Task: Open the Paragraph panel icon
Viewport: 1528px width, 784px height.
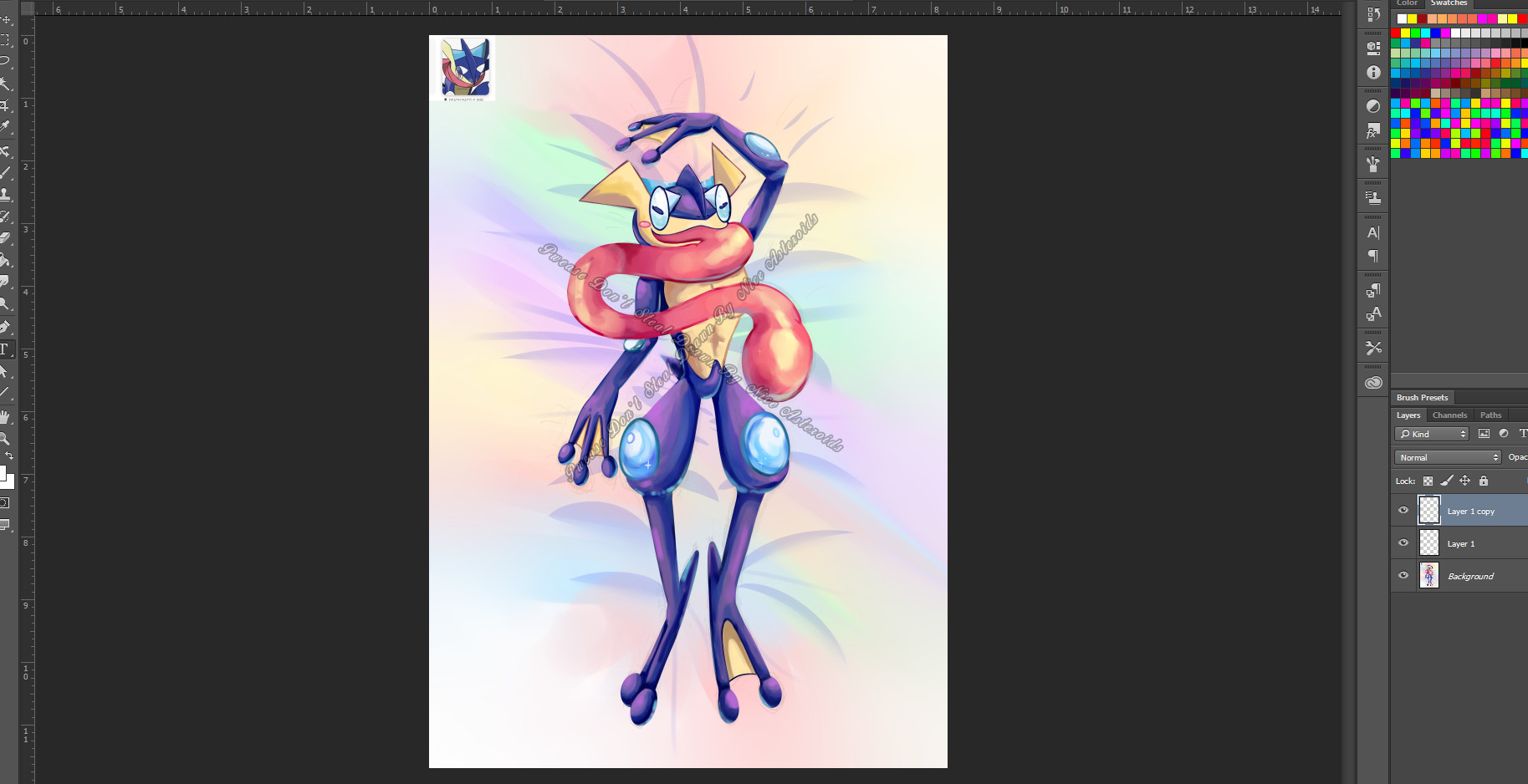Action: tap(1373, 257)
